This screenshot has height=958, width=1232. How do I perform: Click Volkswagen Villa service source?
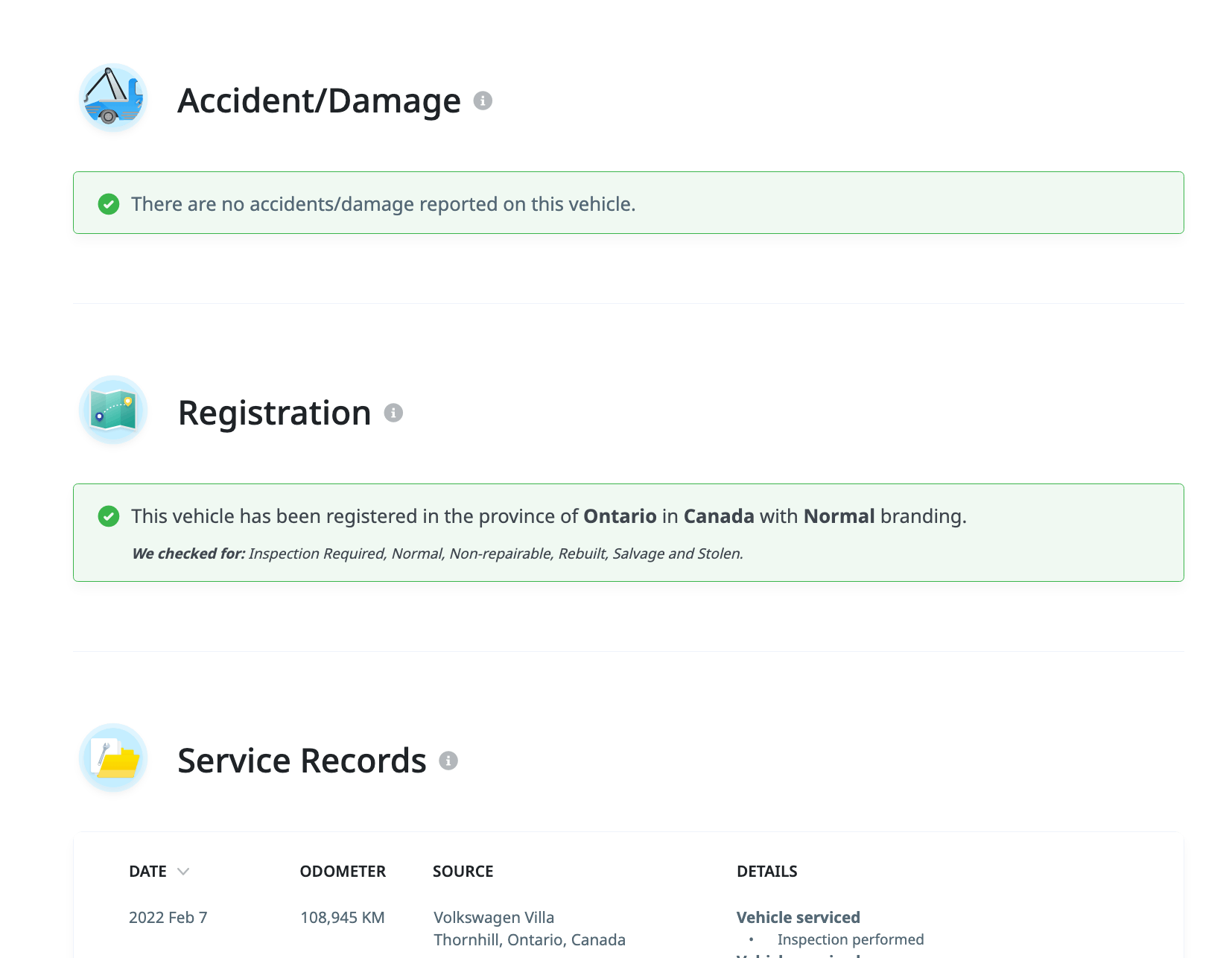click(x=494, y=918)
